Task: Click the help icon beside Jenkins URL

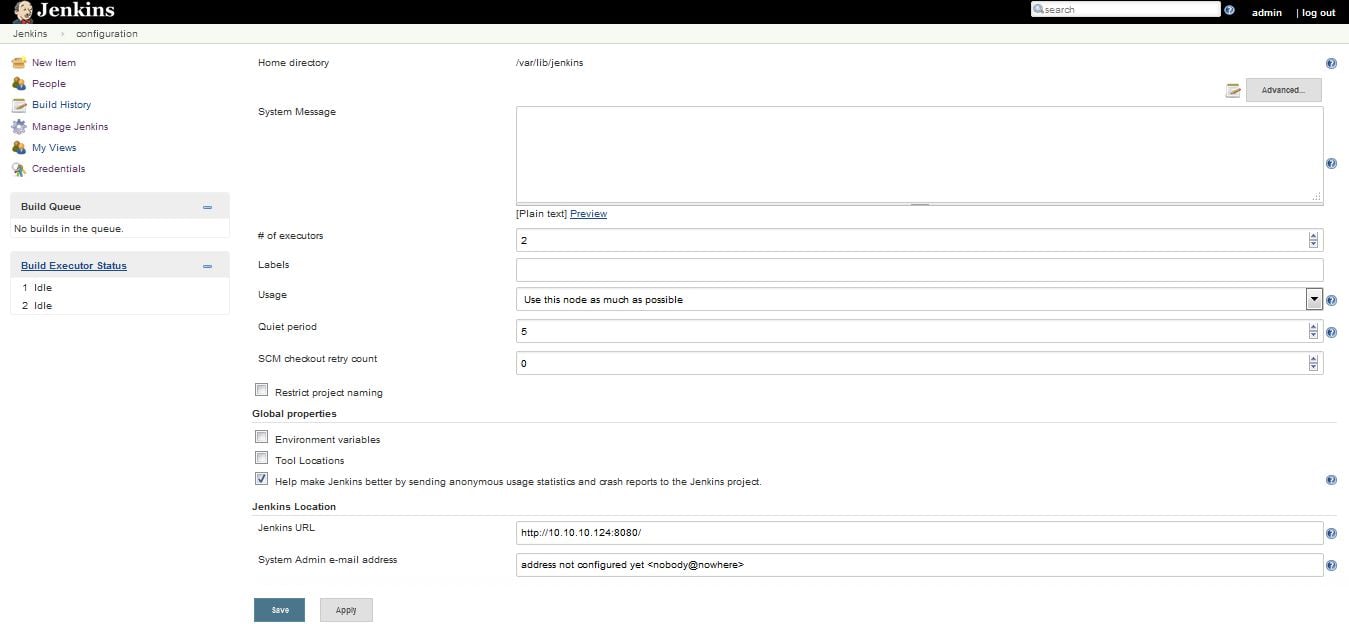Action: click(1331, 533)
